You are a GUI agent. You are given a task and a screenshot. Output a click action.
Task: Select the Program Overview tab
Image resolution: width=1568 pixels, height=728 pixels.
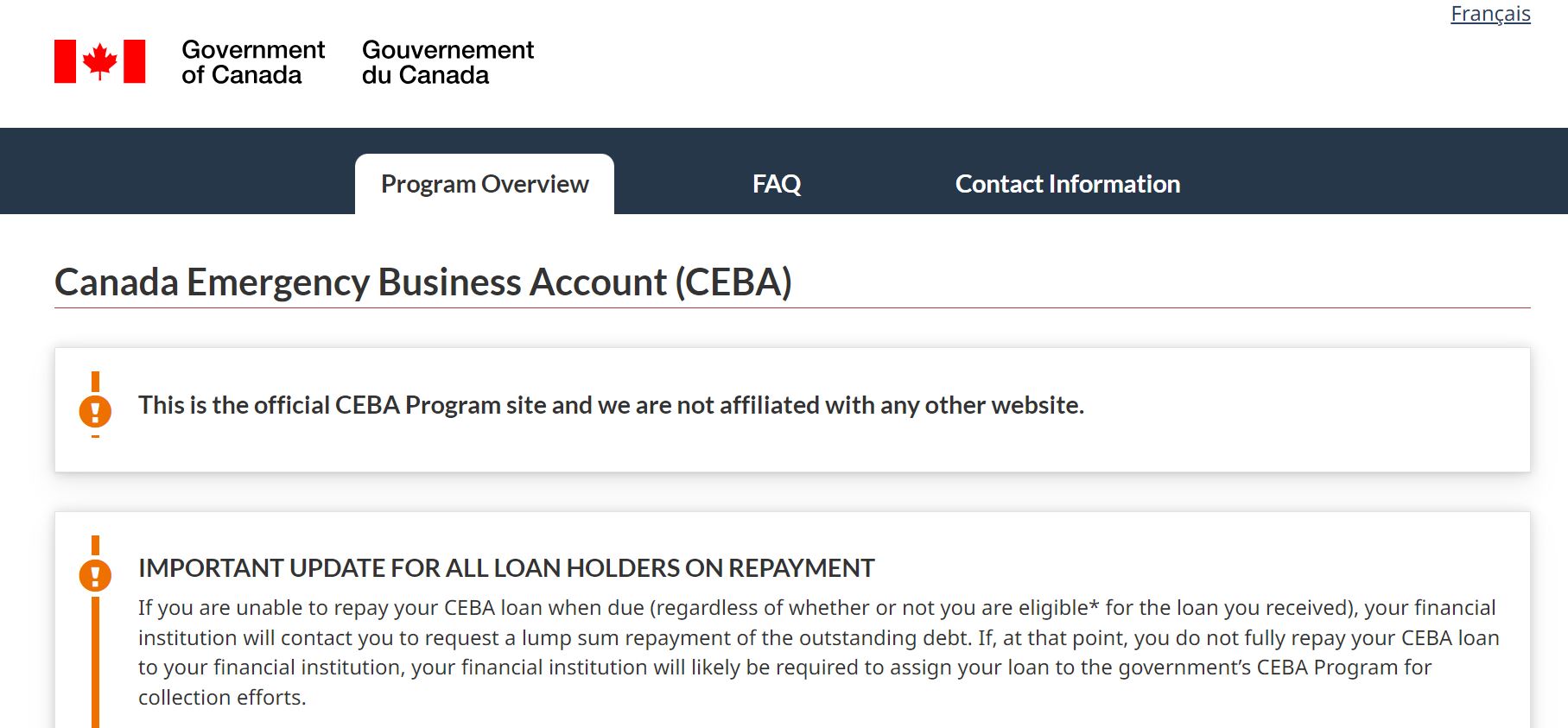click(x=485, y=183)
